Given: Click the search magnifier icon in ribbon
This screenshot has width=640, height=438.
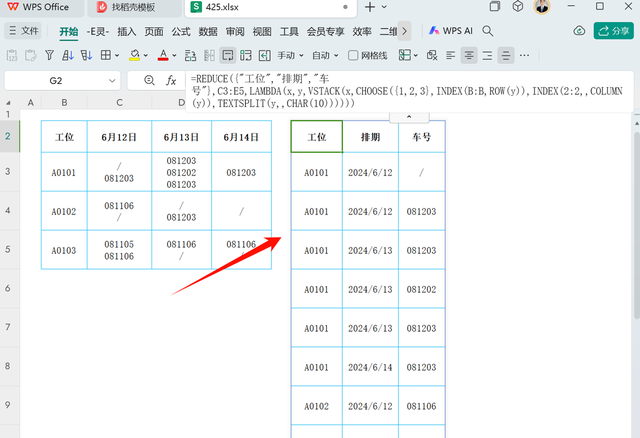Looking at the screenshot, I should (487, 31).
